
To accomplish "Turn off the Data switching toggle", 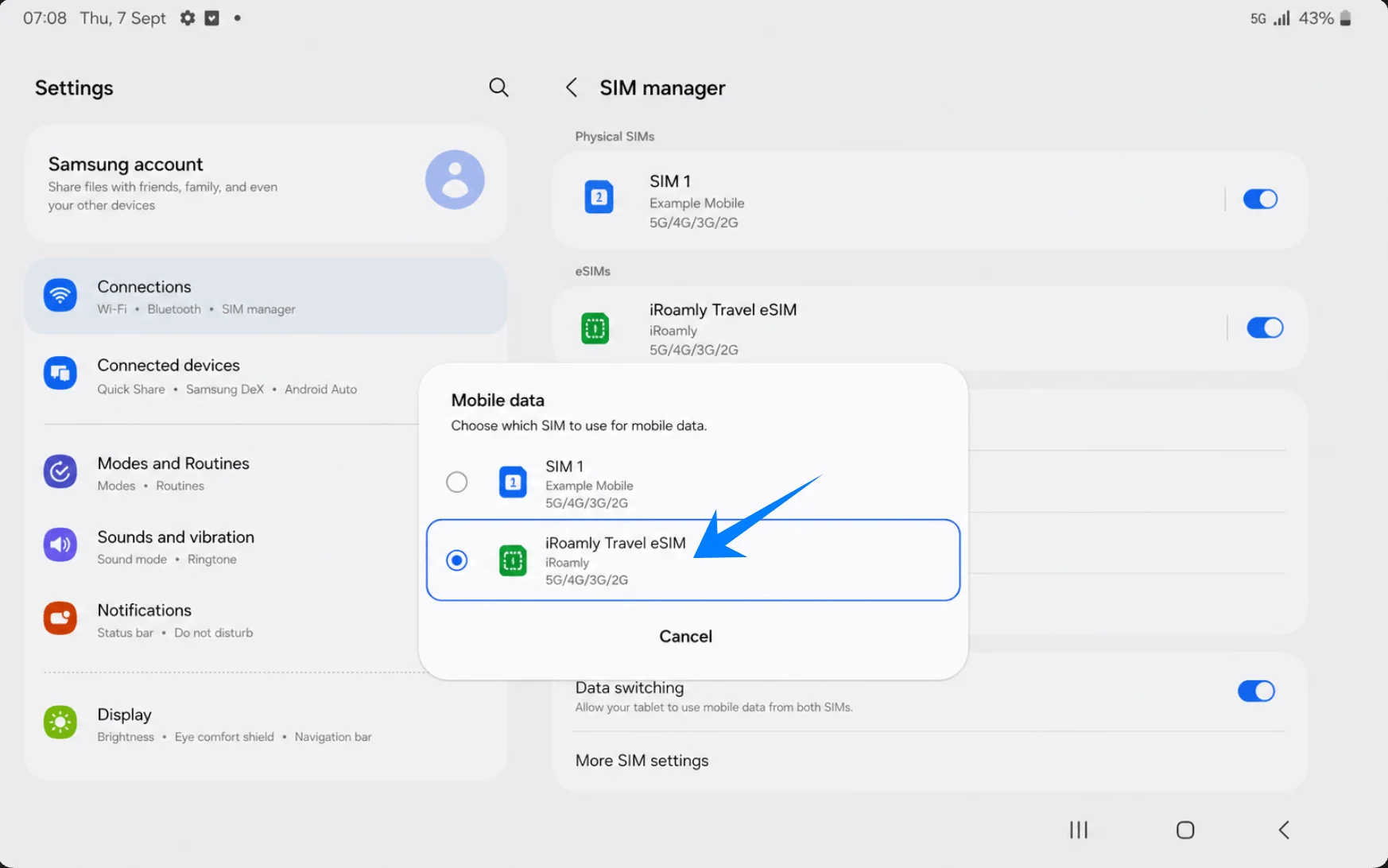I will pyautogui.click(x=1256, y=691).
